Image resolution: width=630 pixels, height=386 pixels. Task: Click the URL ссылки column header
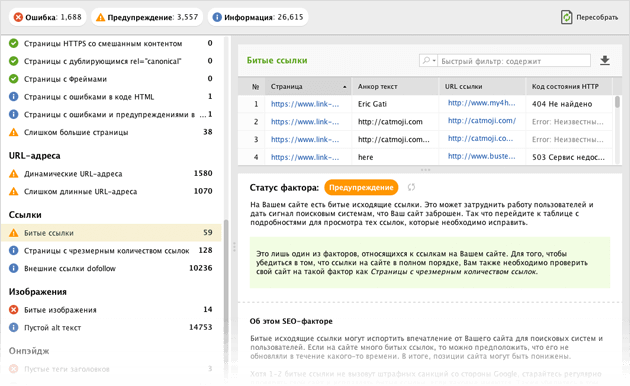(482, 87)
